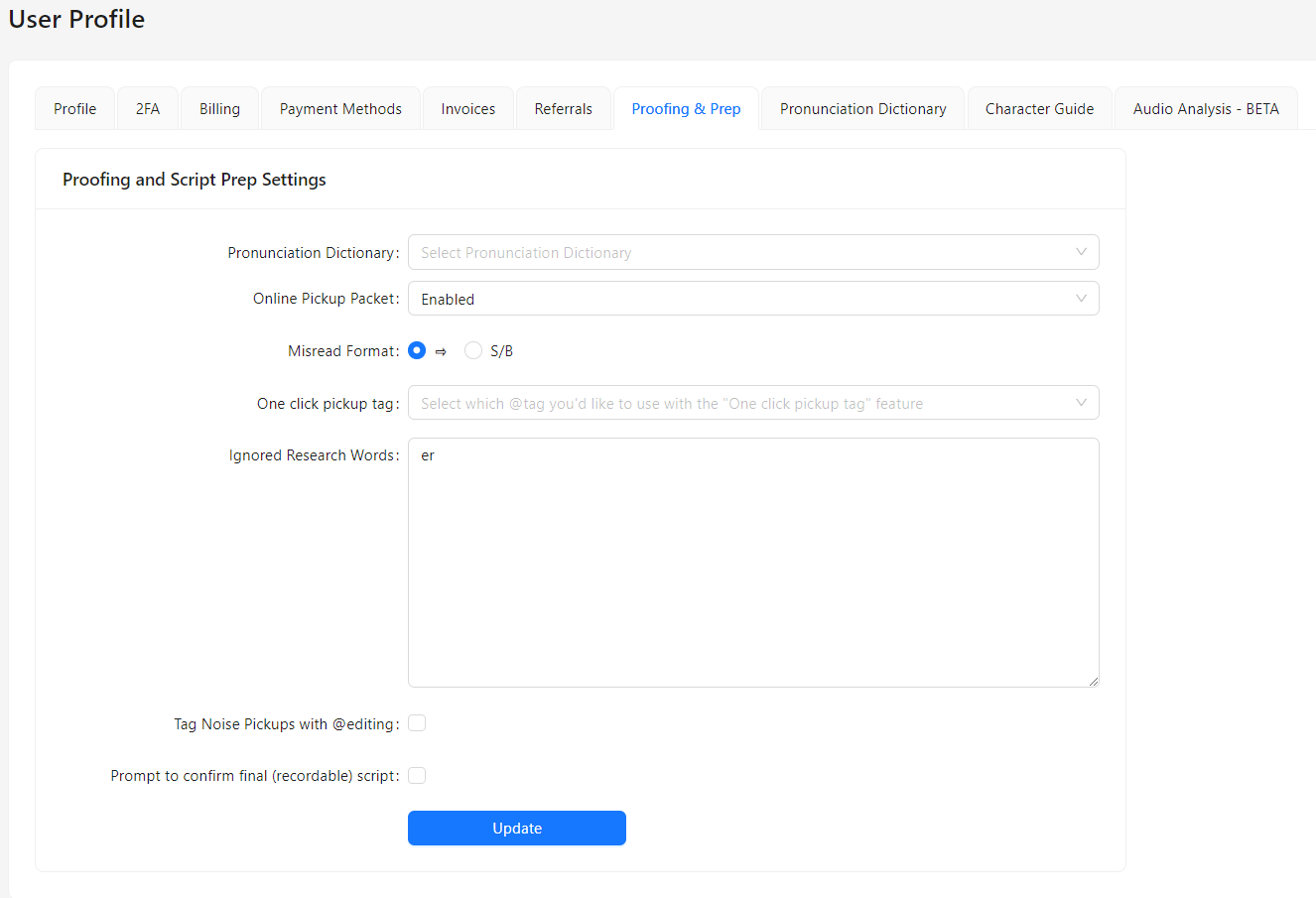
Task: View the Invoices tab
Action: click(x=467, y=108)
